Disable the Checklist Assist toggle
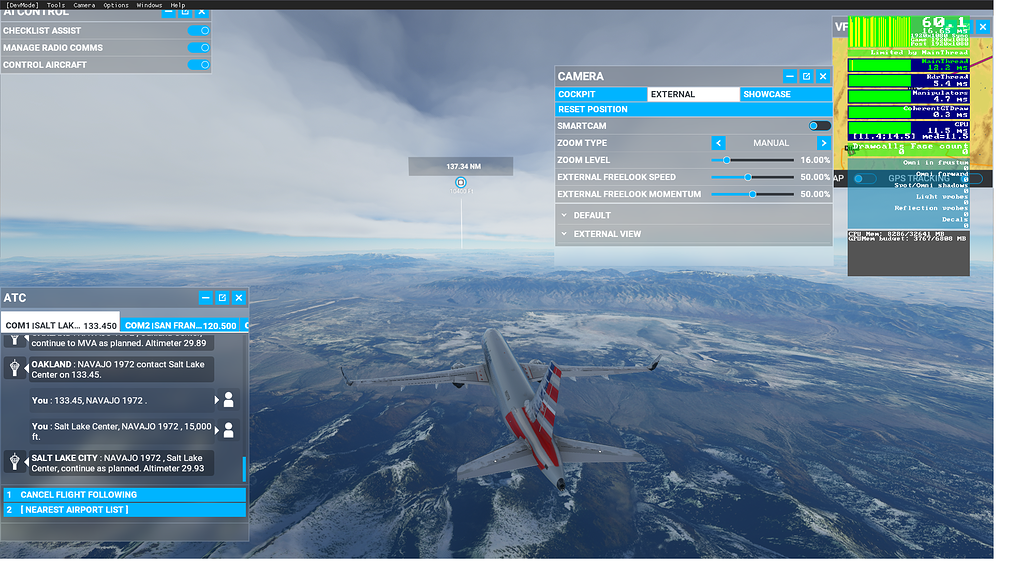The width and height of the screenshot is (1035, 582). 201,30
